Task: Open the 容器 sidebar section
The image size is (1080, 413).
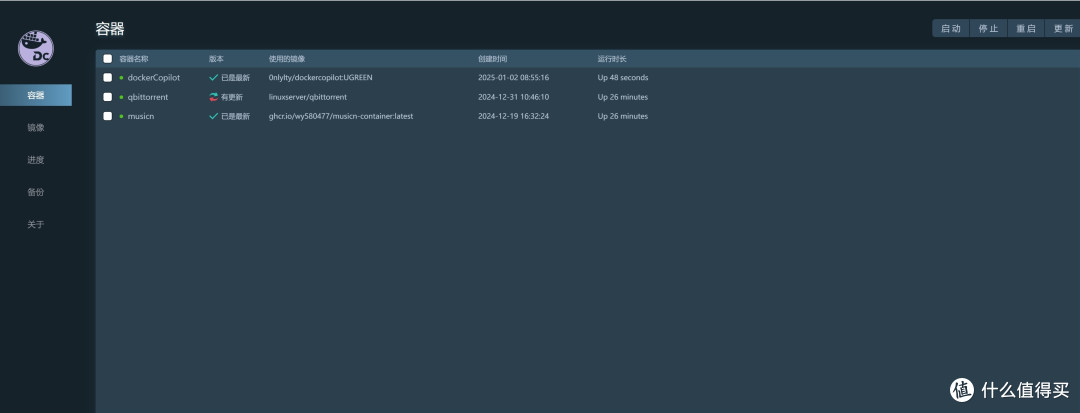Action: pyautogui.click(x=36, y=95)
